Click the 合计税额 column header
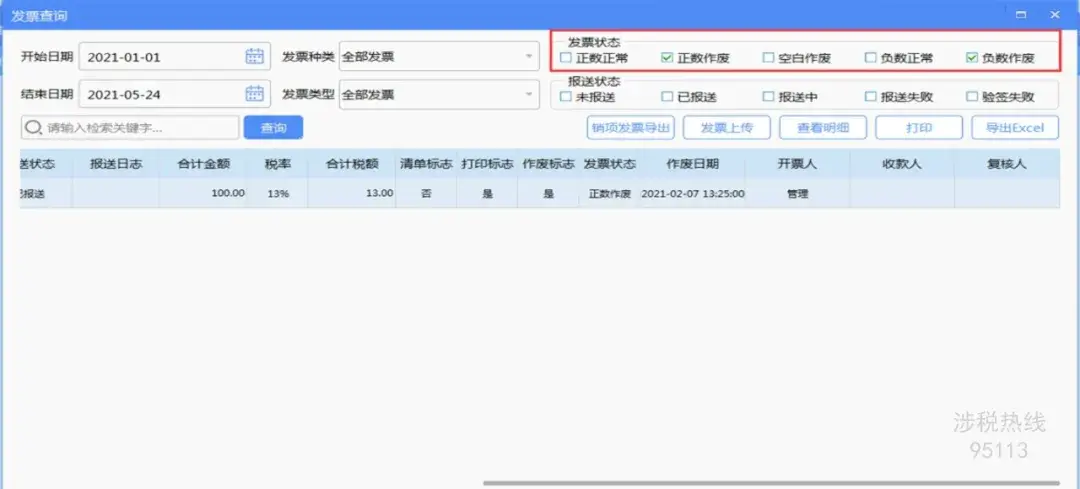Viewport: 1080px width, 489px height. [x=352, y=164]
